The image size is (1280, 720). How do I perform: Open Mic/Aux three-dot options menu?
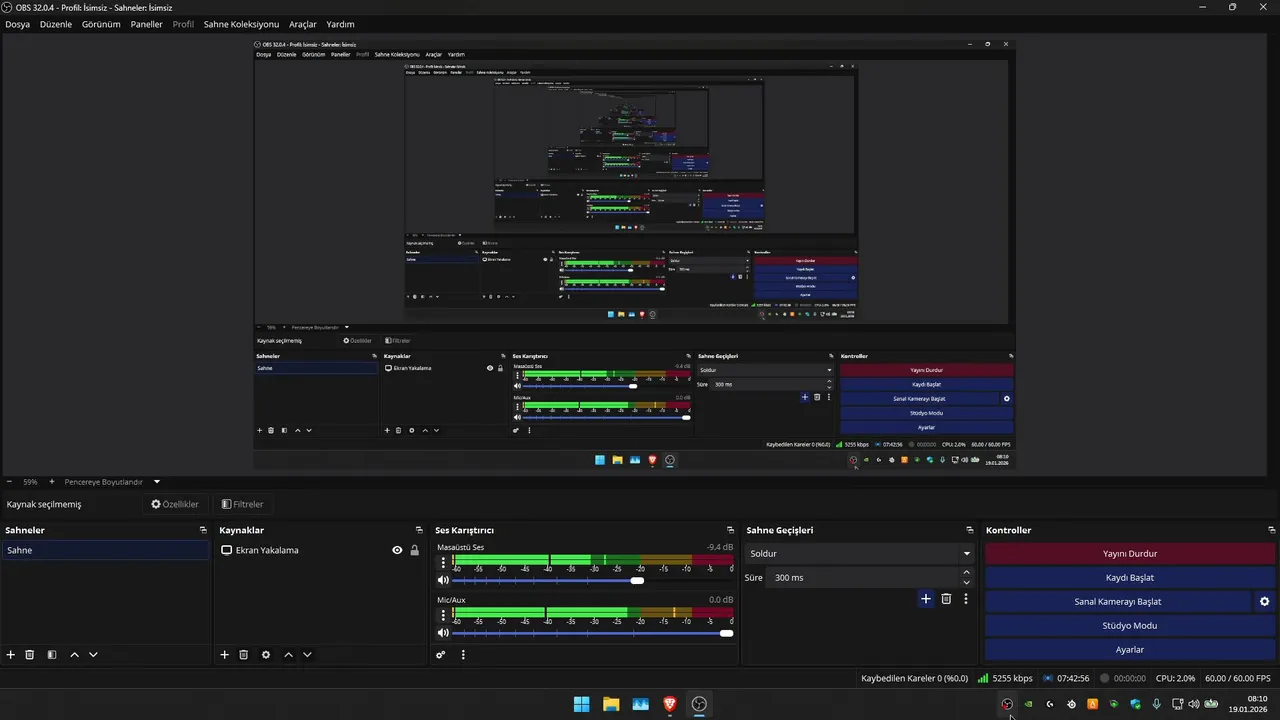444,615
